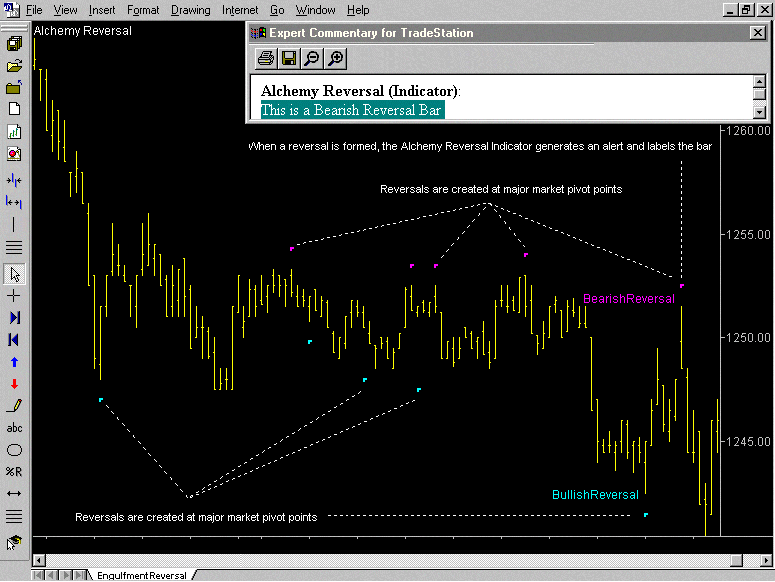Select the ellipse drawing tool
The height and width of the screenshot is (582, 775).
coord(14,450)
